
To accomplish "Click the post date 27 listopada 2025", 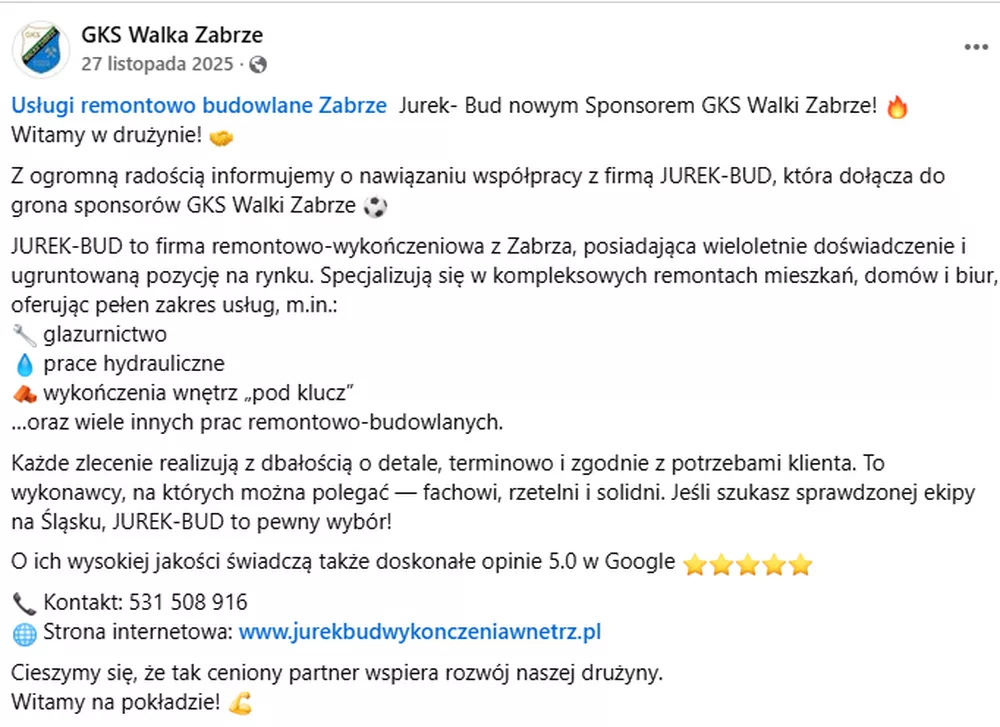I will pos(158,64).
